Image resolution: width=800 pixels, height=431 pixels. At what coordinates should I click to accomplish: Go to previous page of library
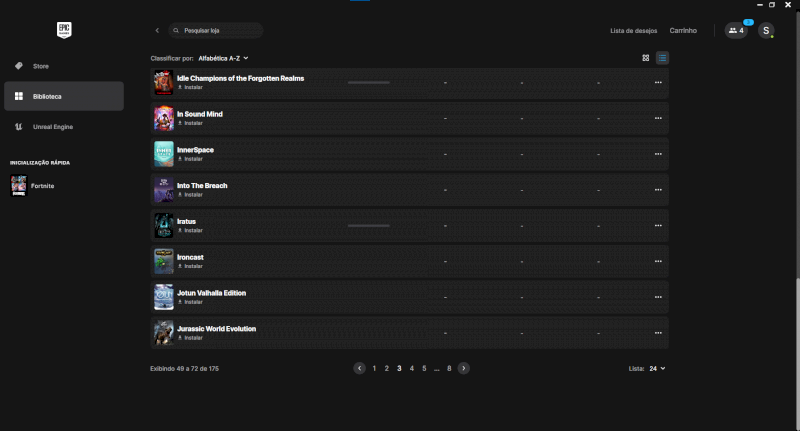[x=360, y=368]
